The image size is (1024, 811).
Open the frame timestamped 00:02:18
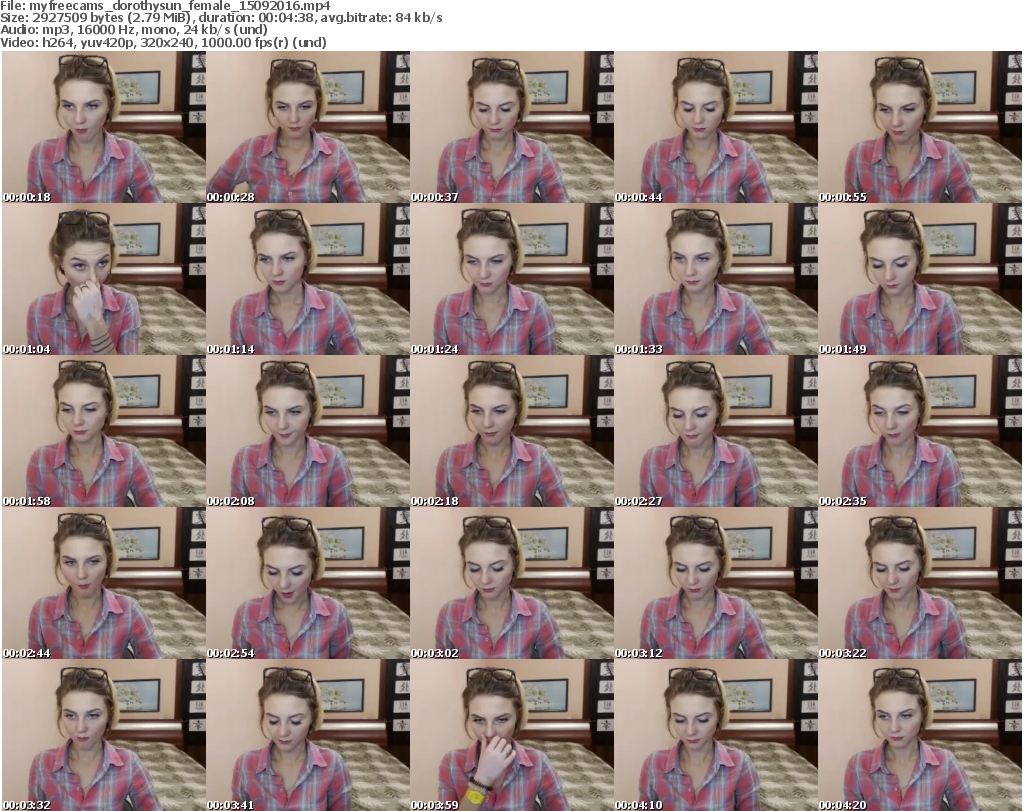coord(511,431)
